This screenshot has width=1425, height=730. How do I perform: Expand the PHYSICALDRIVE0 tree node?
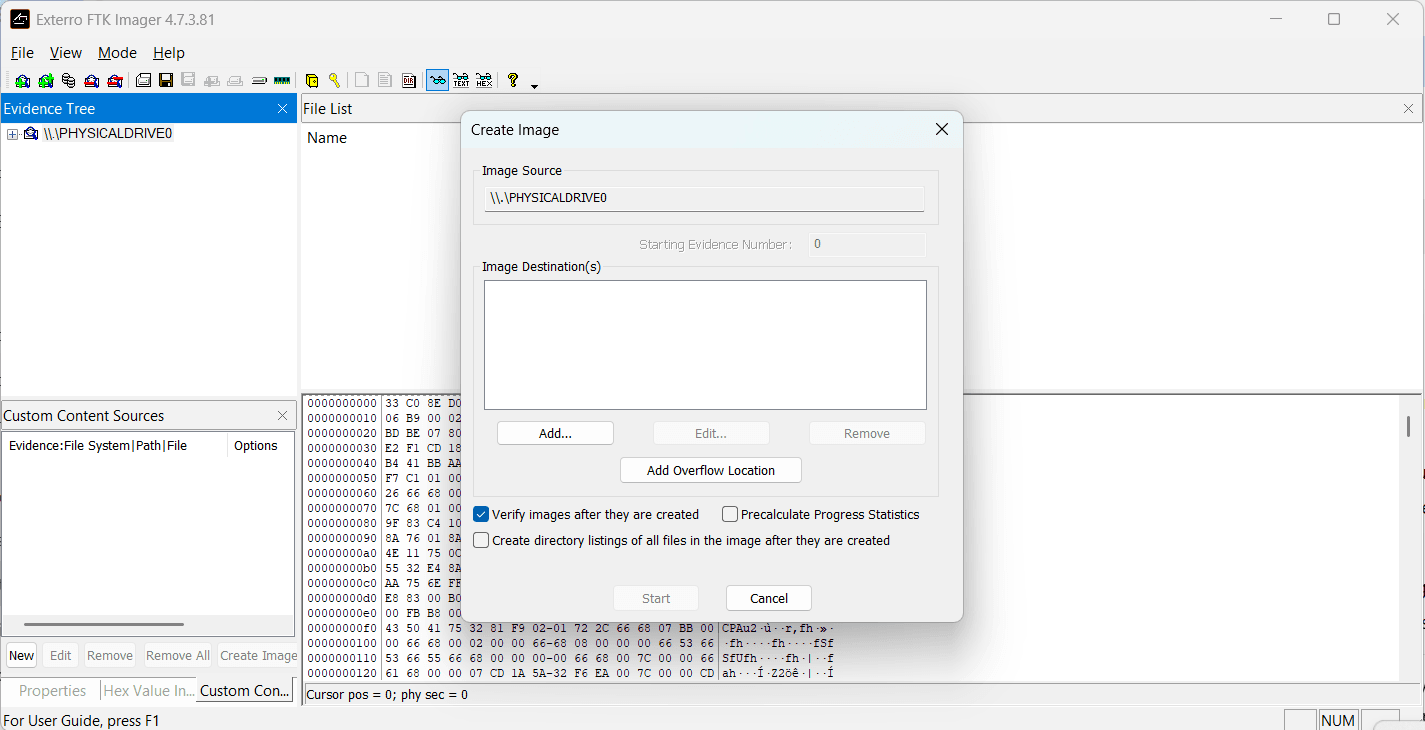[x=12, y=134]
